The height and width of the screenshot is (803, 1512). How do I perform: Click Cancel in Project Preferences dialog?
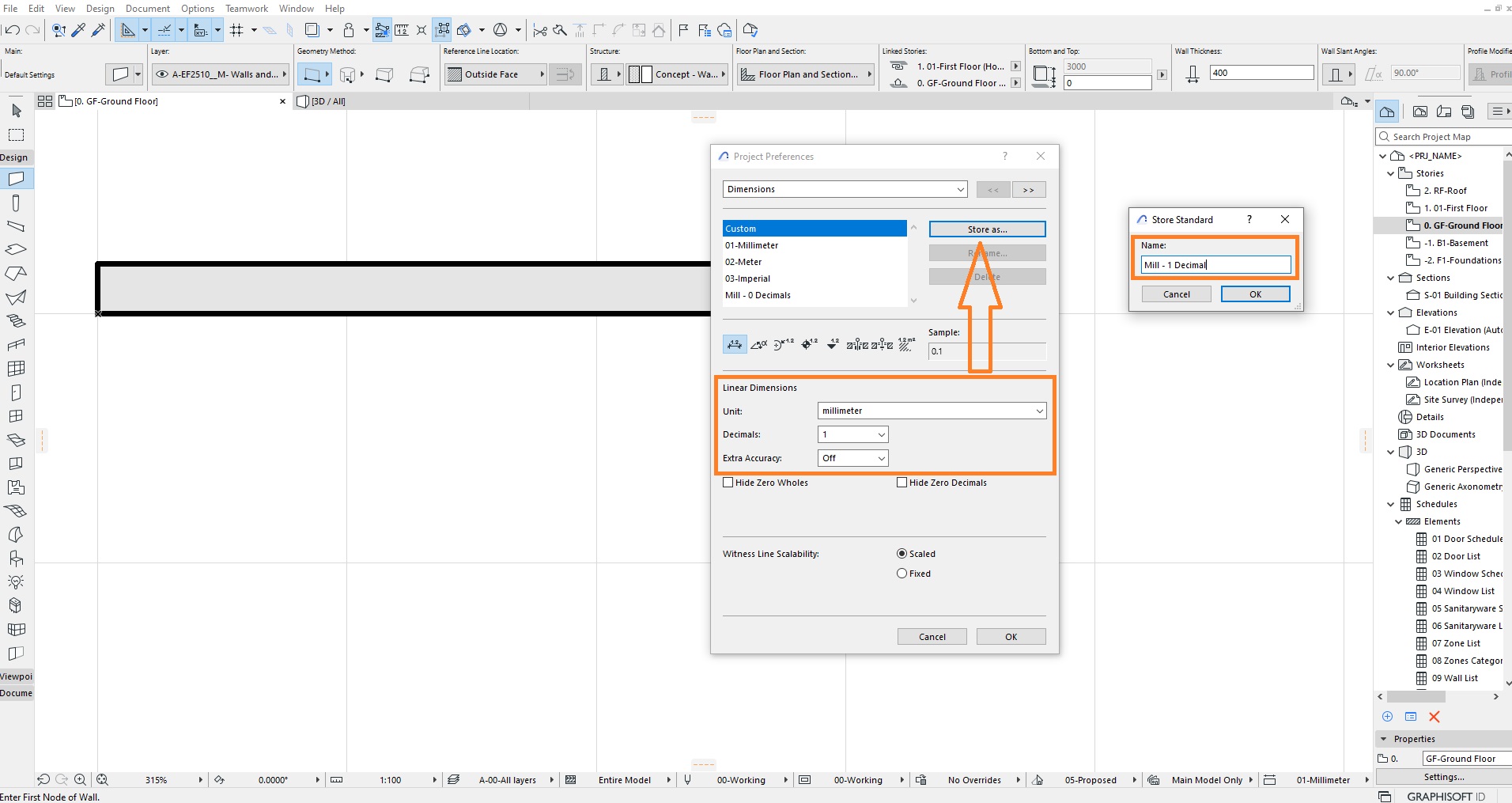(x=932, y=637)
